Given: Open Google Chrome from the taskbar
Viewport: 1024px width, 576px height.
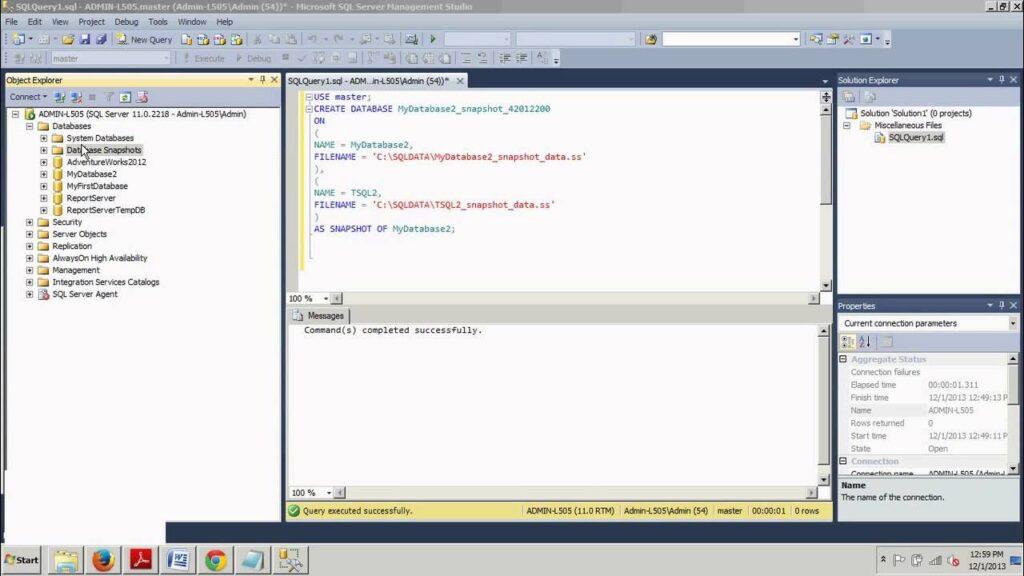Looking at the screenshot, I should click(x=215, y=560).
